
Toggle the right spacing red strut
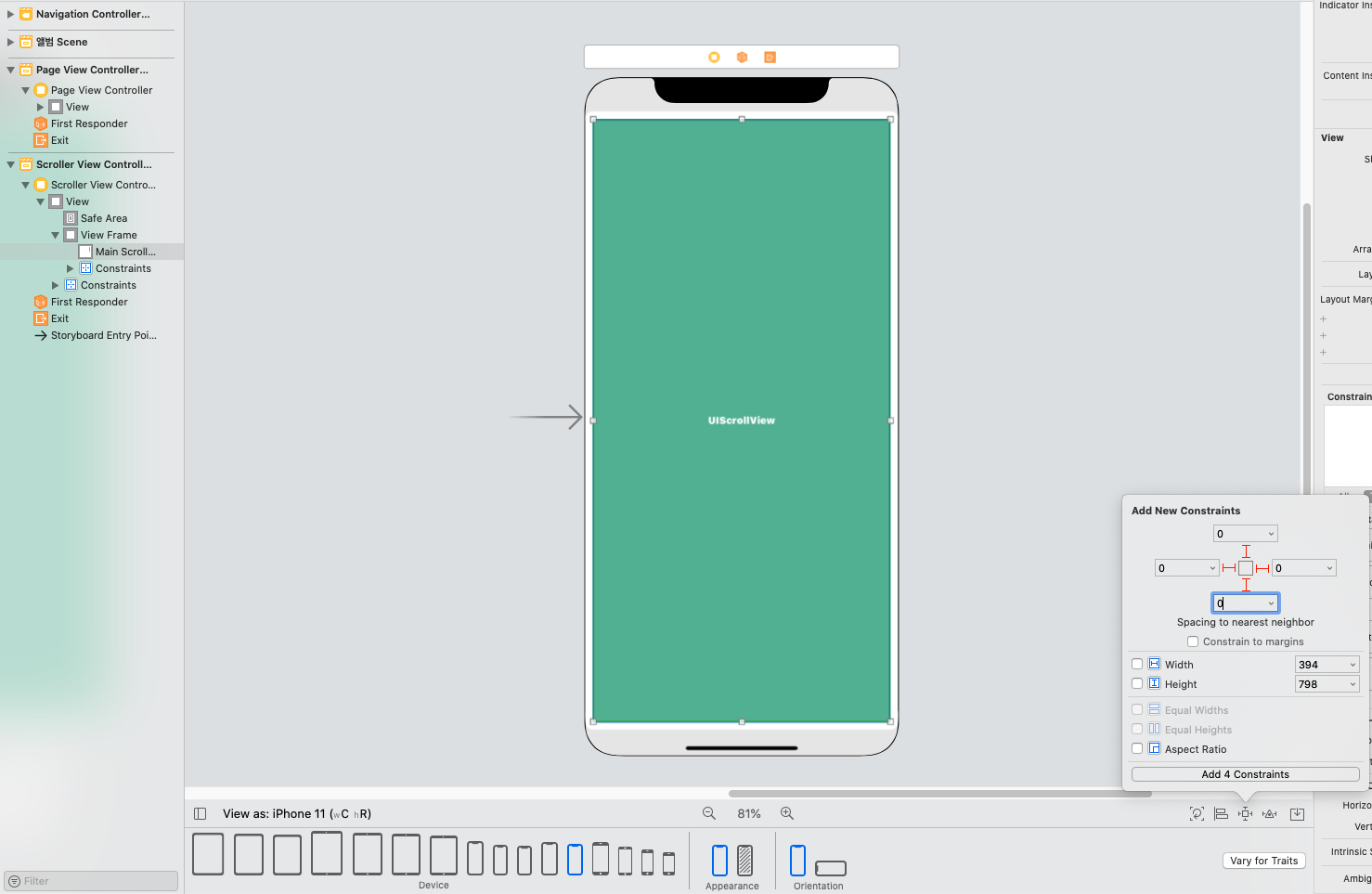click(x=1262, y=568)
